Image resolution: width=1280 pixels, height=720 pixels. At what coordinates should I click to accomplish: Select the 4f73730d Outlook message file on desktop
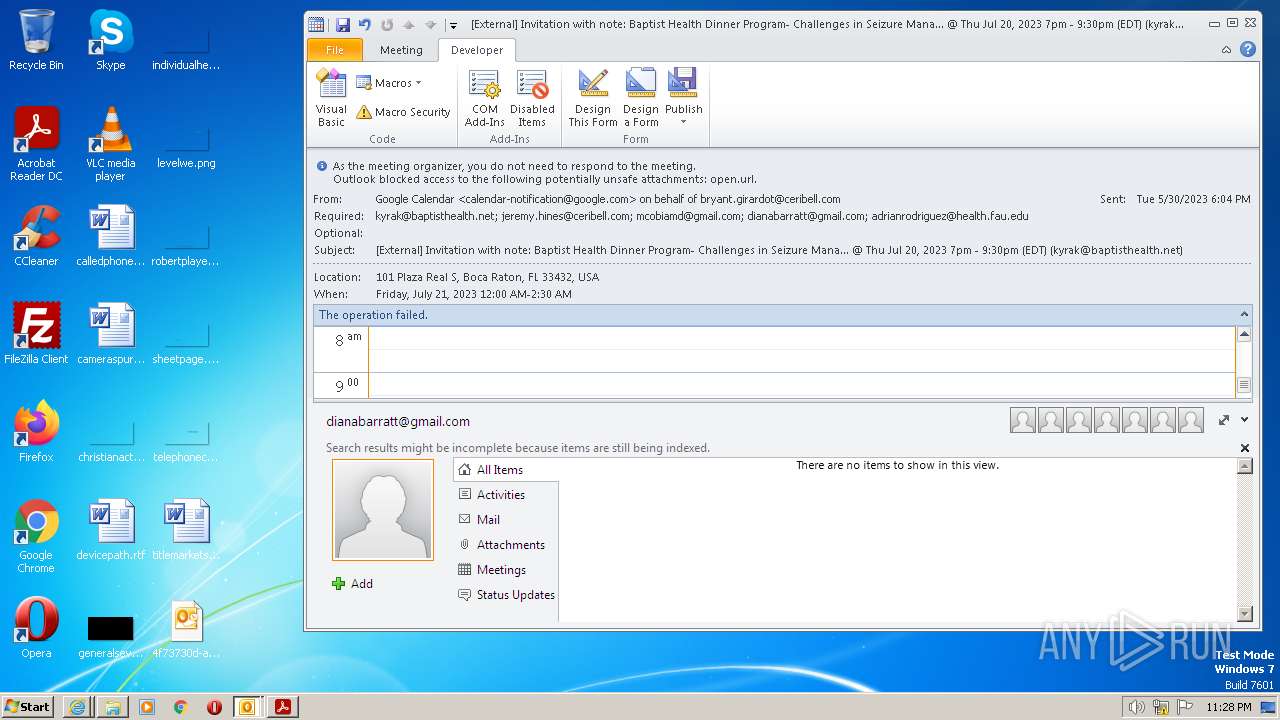[186, 629]
